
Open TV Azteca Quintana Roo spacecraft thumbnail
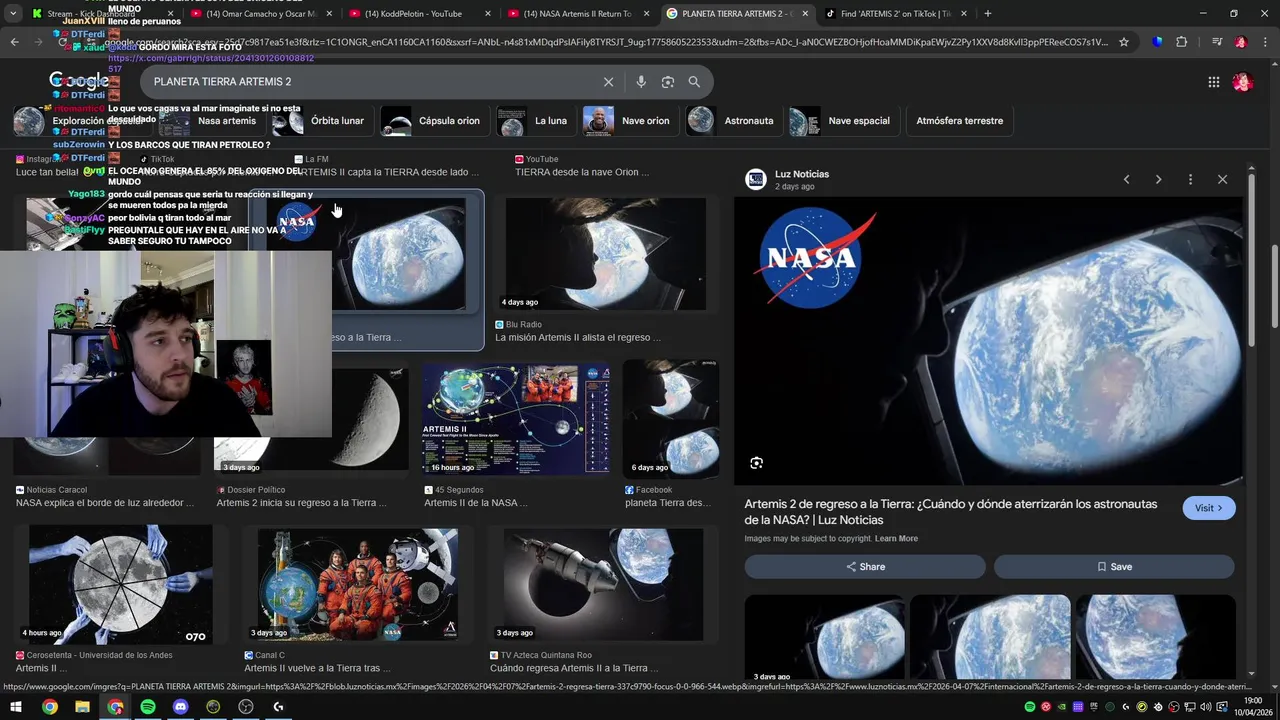pyautogui.click(x=603, y=584)
